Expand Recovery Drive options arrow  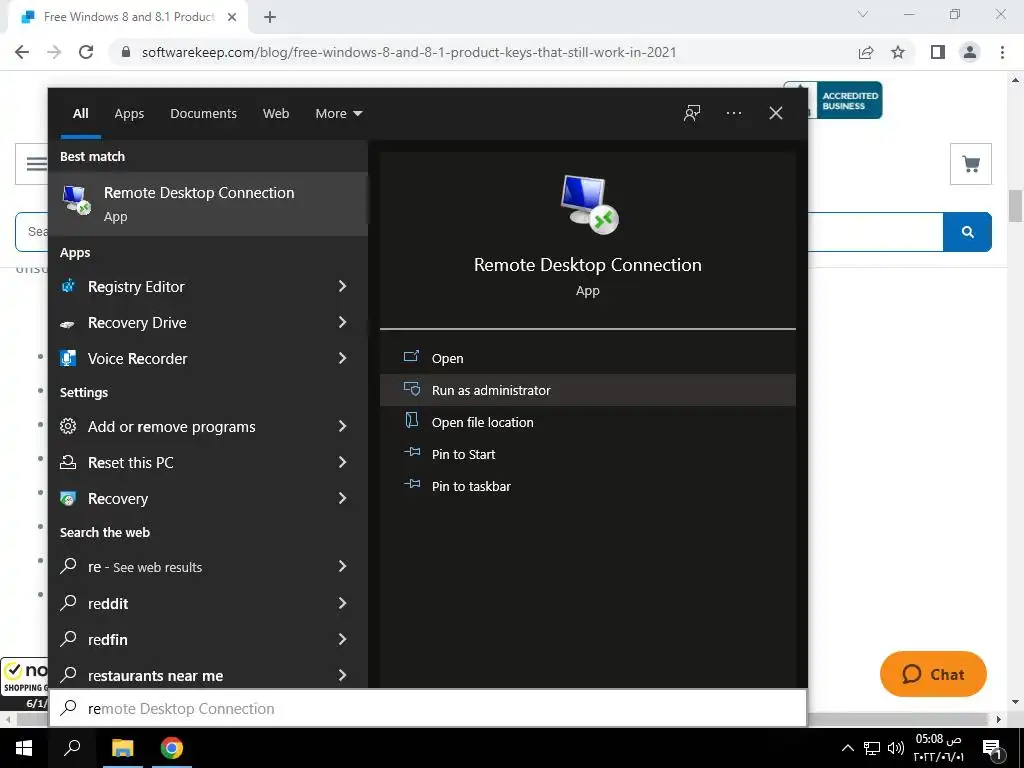(342, 322)
